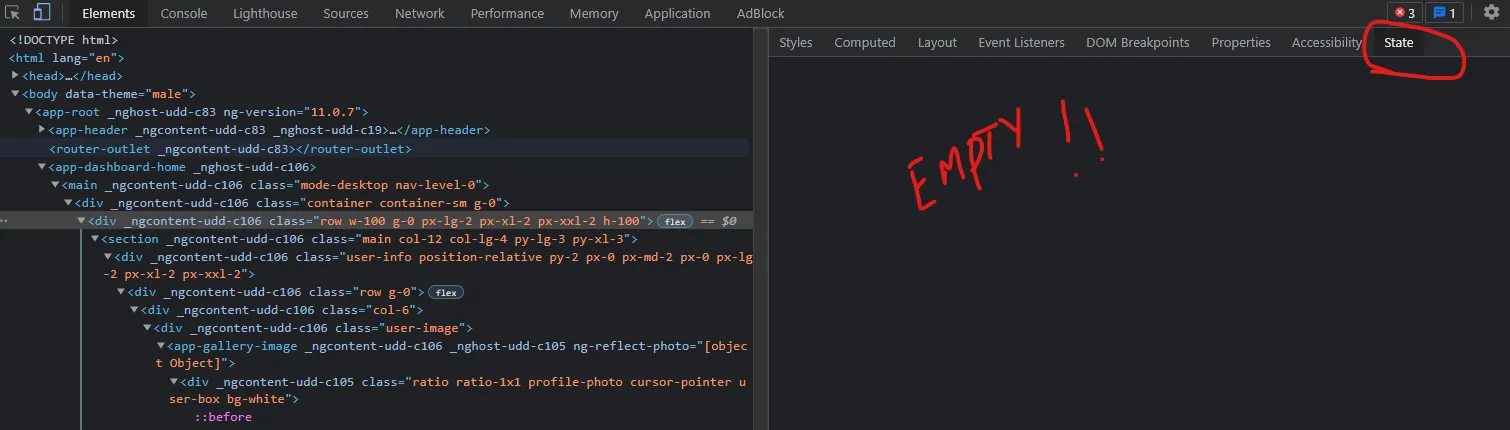Select the html lang="en" node
Screen dimensions: 1510x430
click(x=66, y=58)
